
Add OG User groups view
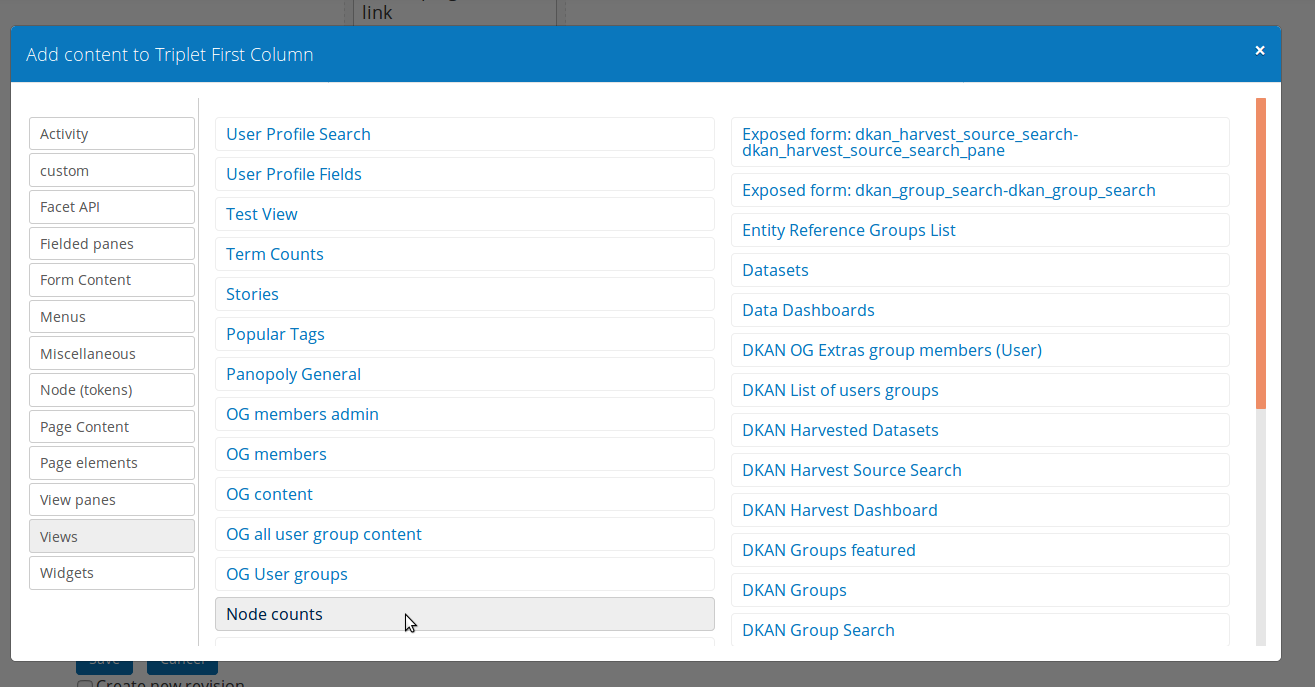pyautogui.click(x=465, y=574)
